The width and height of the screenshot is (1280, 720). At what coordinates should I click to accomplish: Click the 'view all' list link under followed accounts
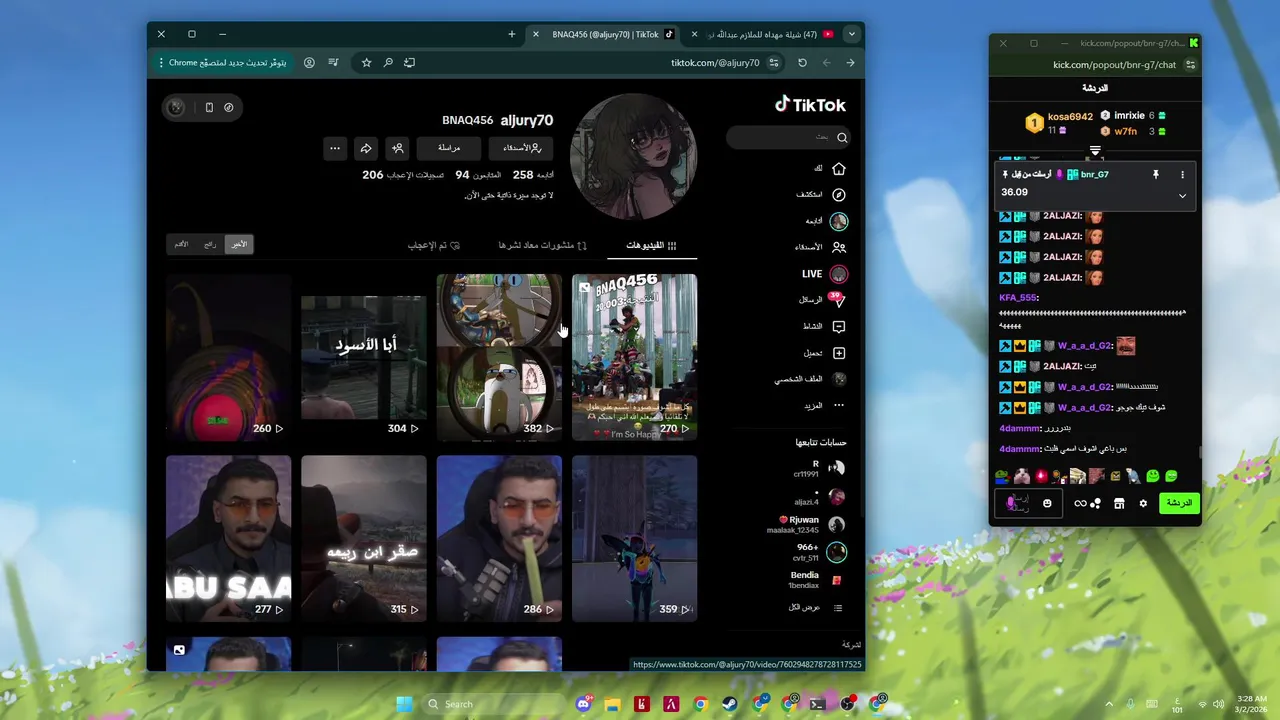(815, 608)
